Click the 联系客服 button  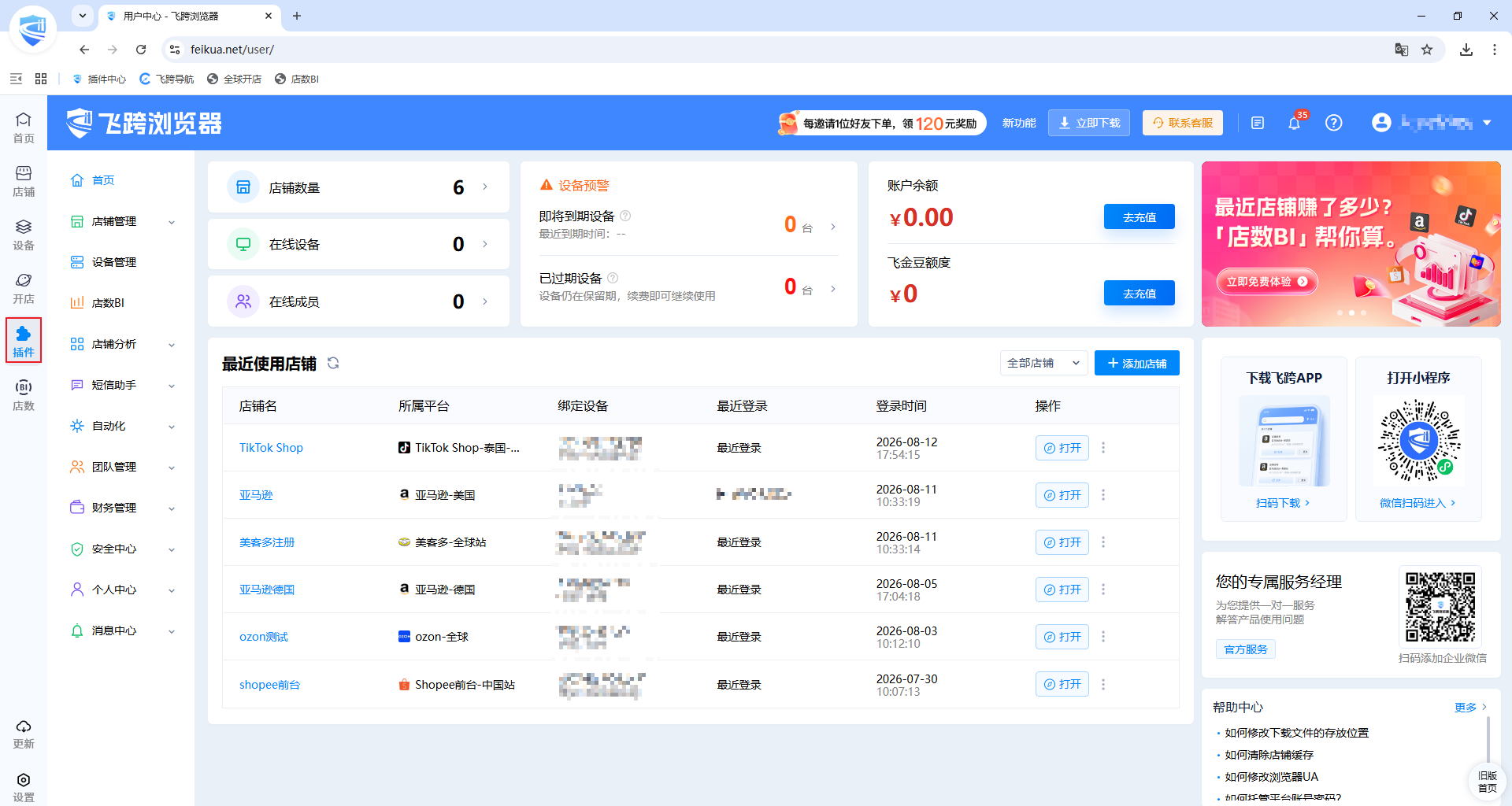coord(1183,123)
